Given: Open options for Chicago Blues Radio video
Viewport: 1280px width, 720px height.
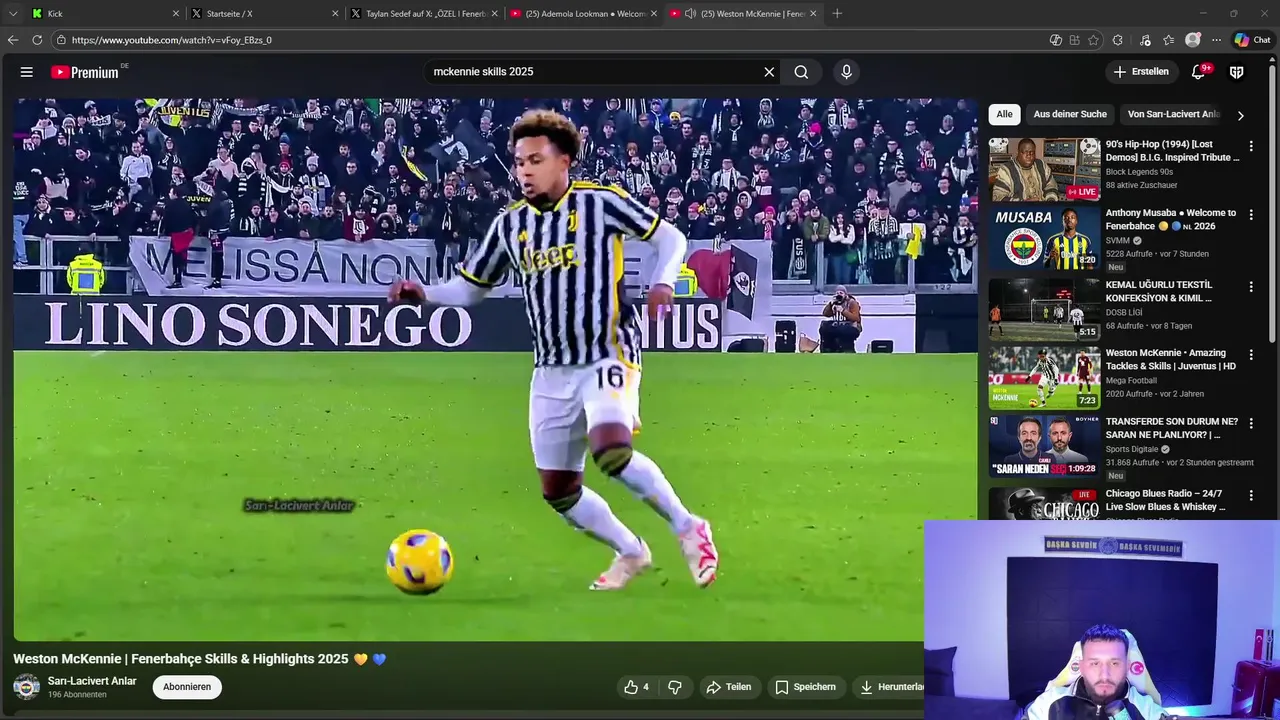Looking at the screenshot, I should coord(1250,496).
